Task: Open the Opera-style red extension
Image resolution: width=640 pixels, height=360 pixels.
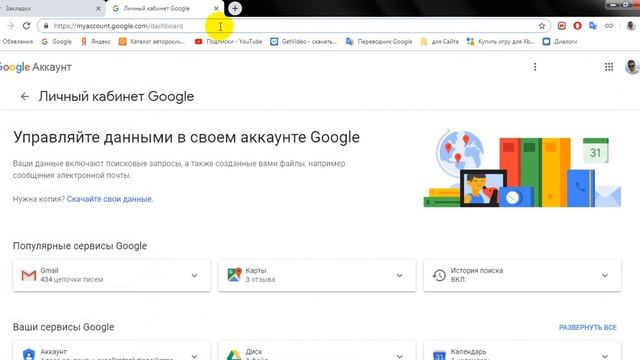Action: pyautogui.click(x=577, y=26)
